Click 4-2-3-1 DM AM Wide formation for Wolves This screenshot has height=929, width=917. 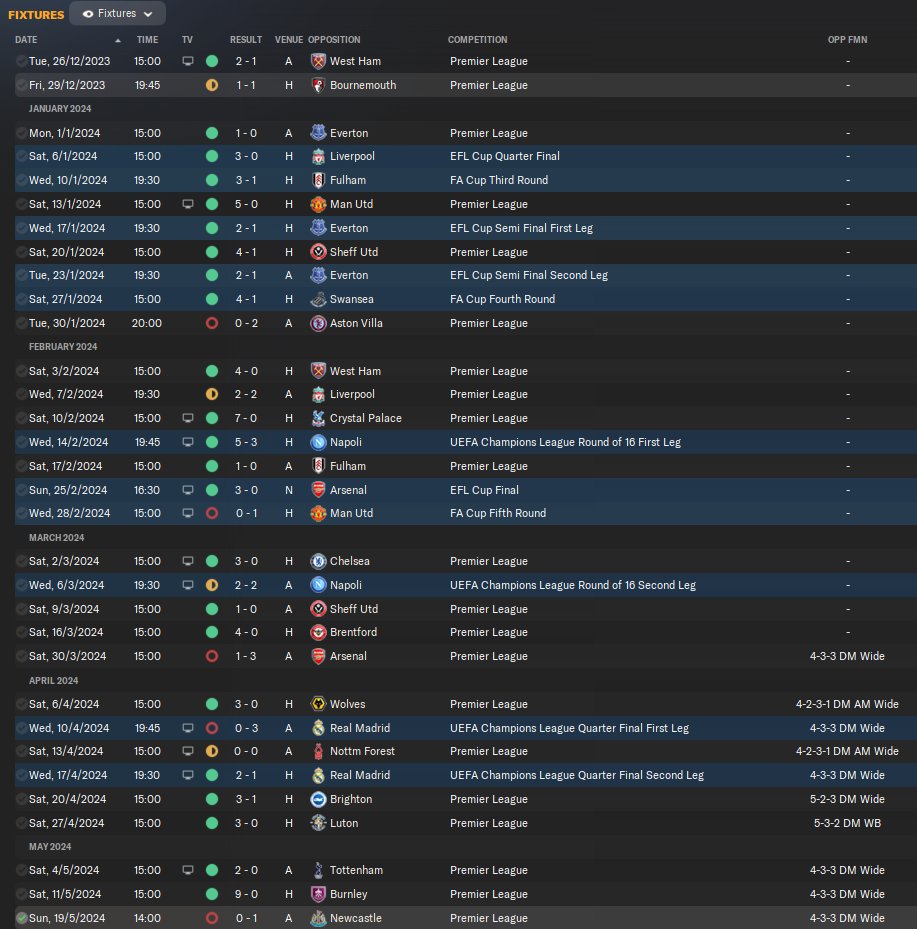pos(847,704)
